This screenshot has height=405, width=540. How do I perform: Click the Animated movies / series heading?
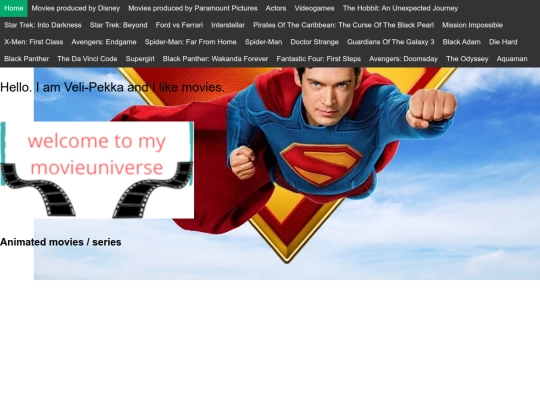coord(61,242)
